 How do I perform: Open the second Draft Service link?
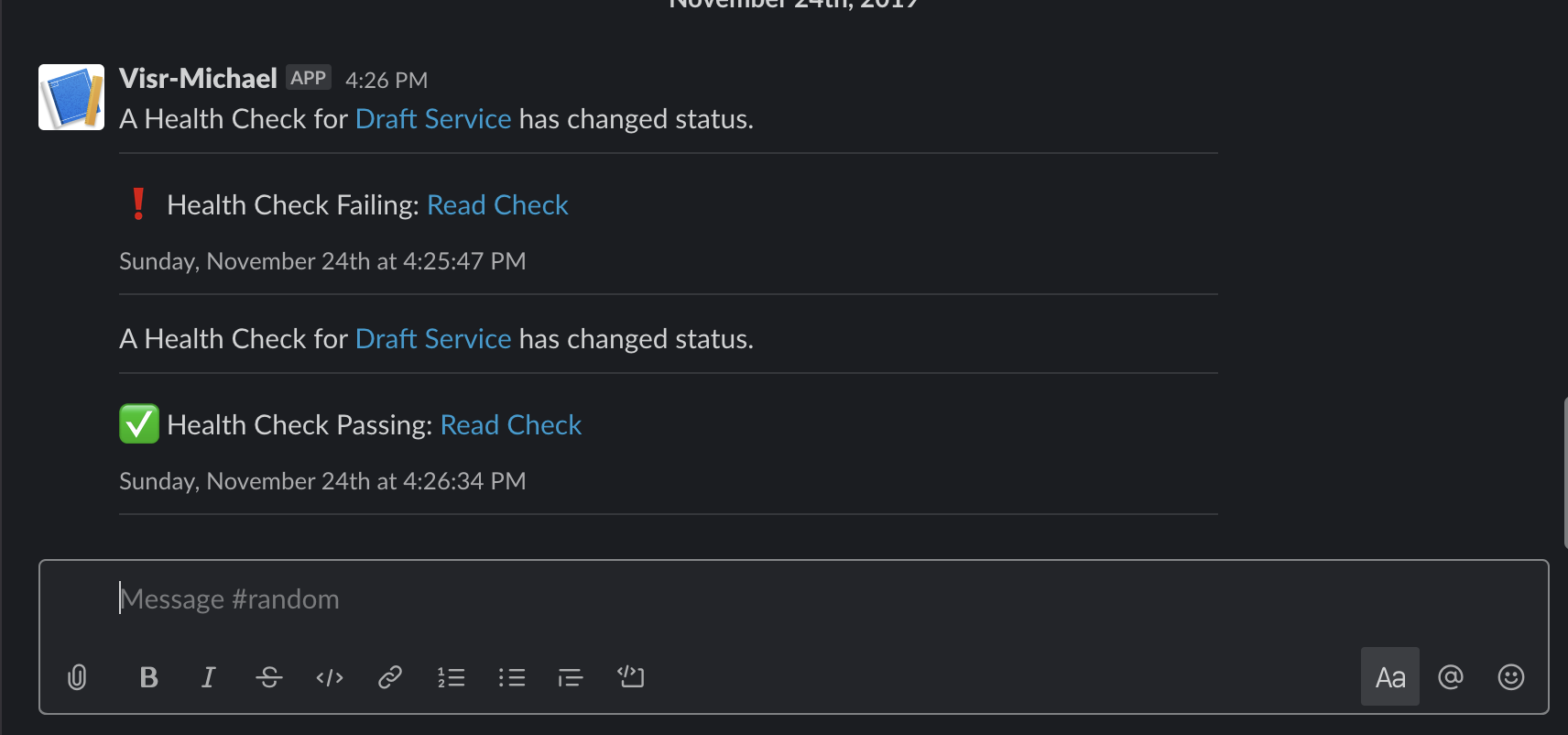433,339
